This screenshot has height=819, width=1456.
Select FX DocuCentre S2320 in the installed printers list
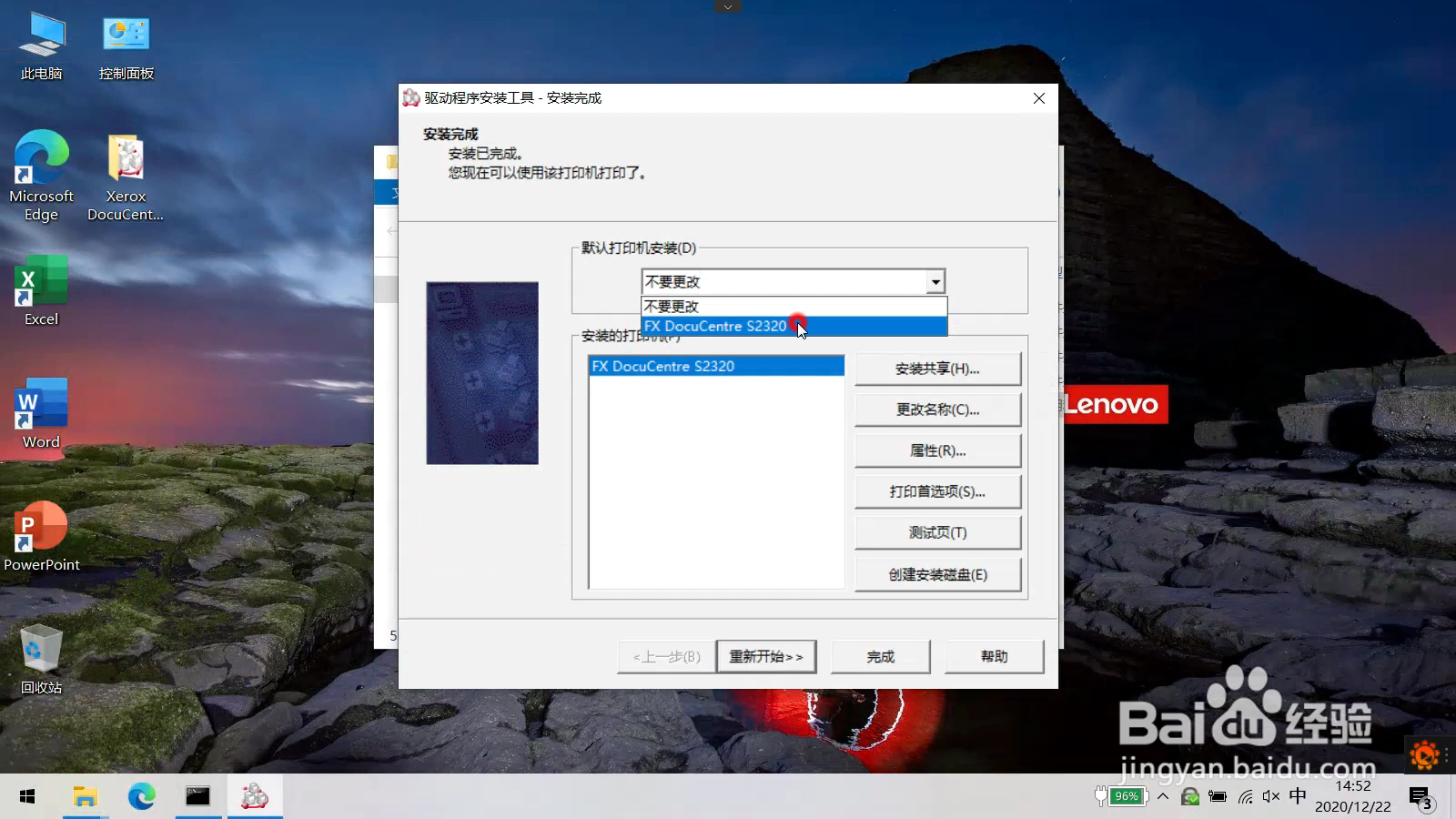[x=716, y=366]
